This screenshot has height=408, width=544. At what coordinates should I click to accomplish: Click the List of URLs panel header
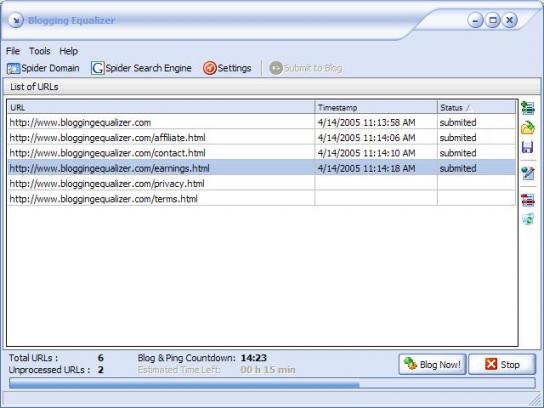tap(272, 87)
